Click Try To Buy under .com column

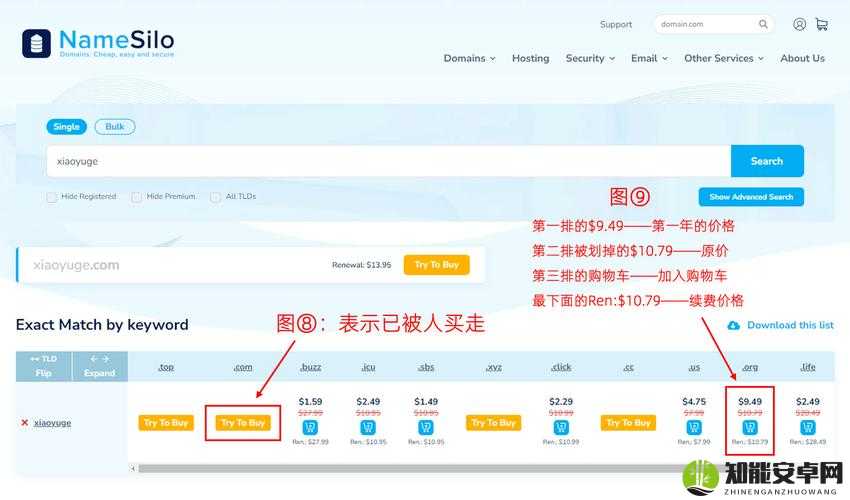point(243,422)
